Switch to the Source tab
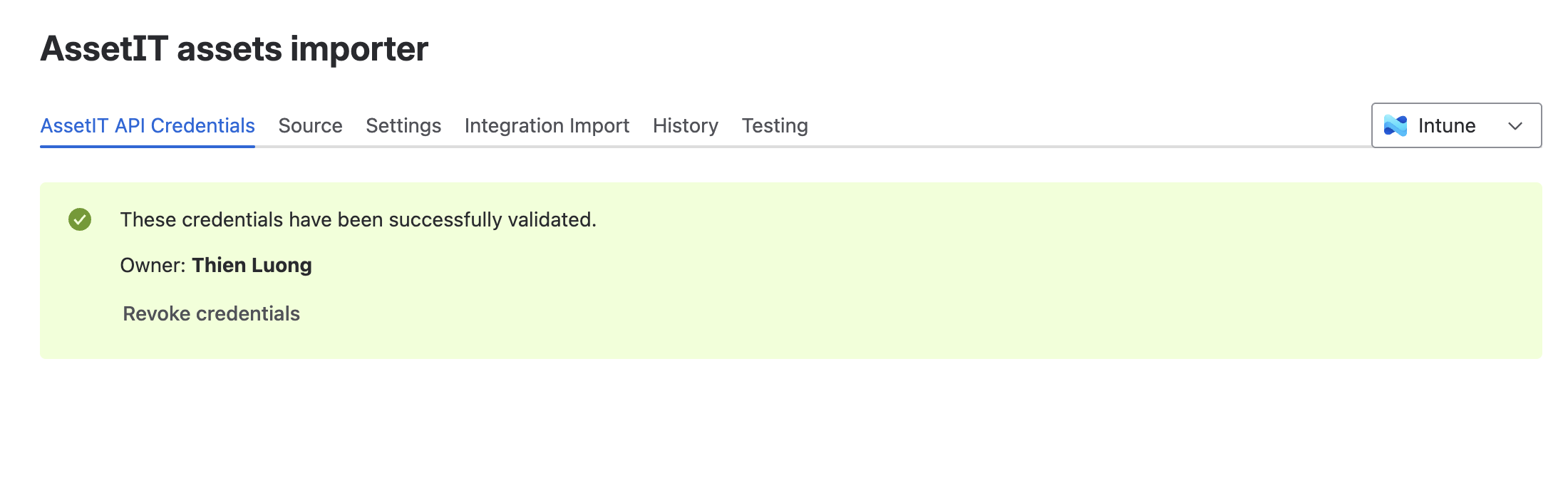 [310, 125]
